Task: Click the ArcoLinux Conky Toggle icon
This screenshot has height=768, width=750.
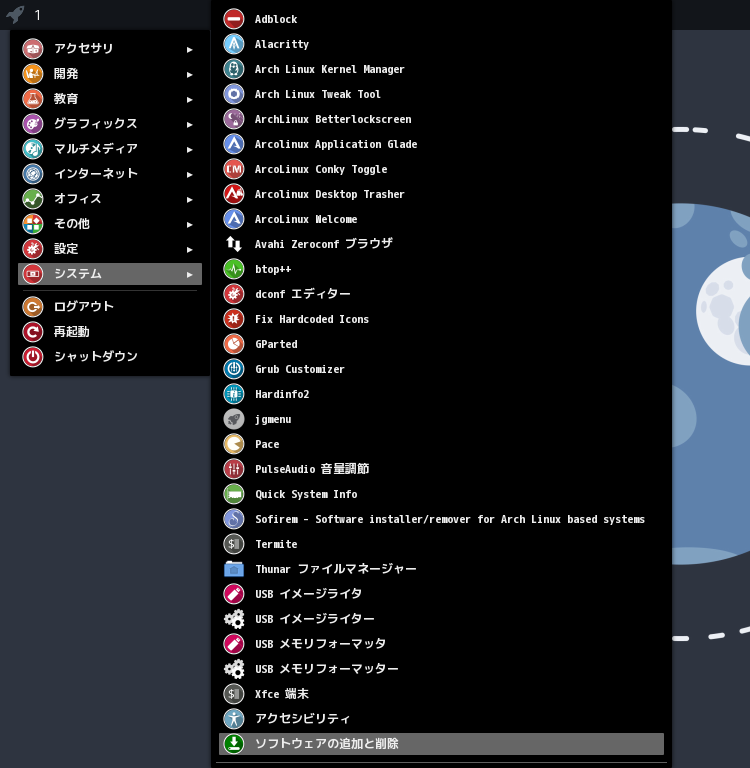Action: coord(234,169)
